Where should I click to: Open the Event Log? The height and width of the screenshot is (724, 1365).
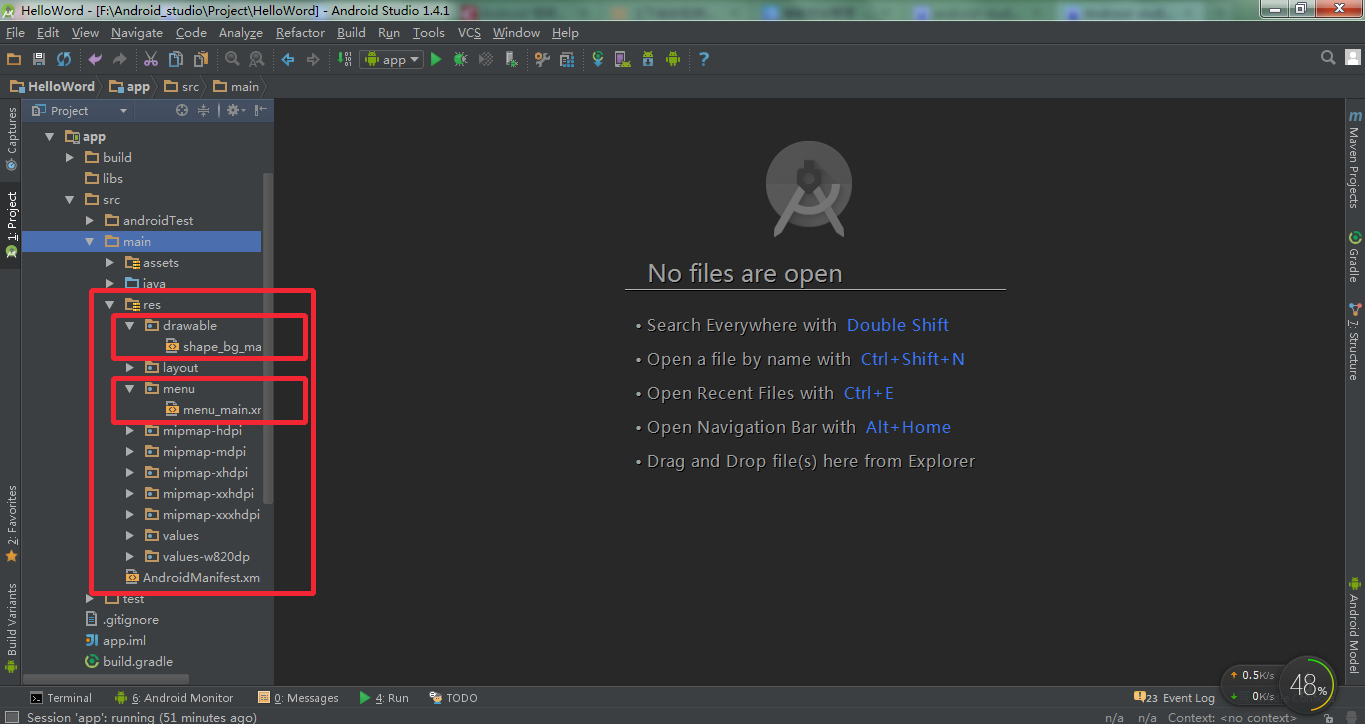(1175, 698)
